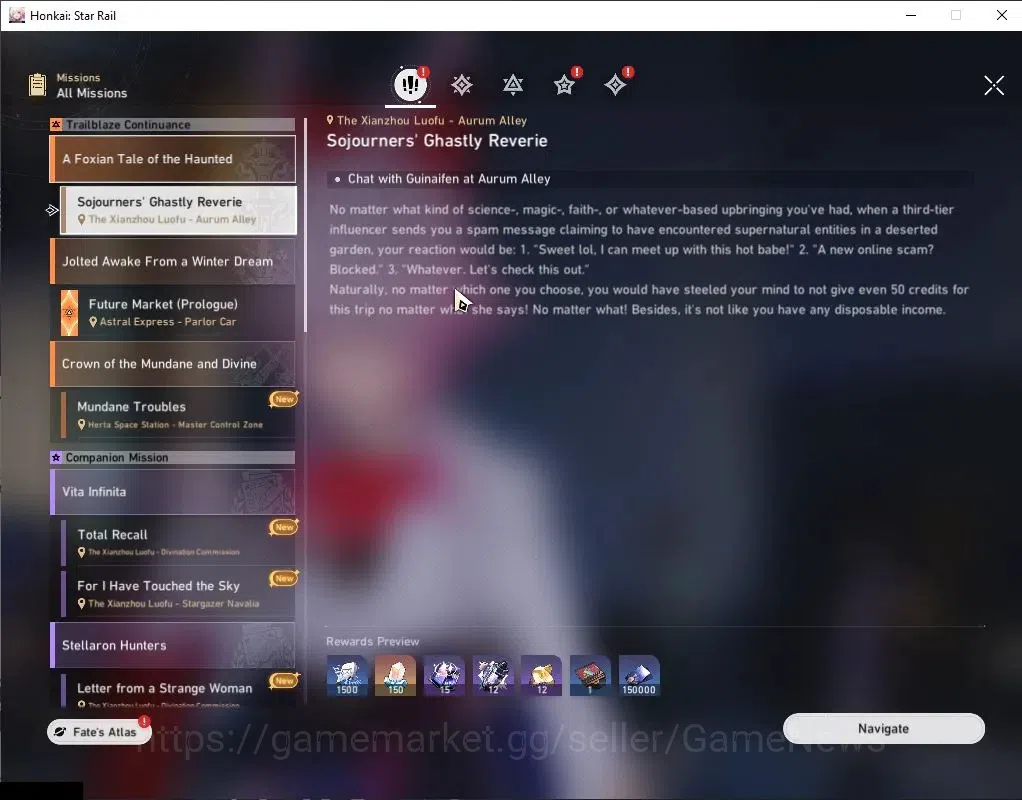The height and width of the screenshot is (800, 1022).
Task: Expand Crown of the Mundane and Divine
Action: [x=173, y=364]
